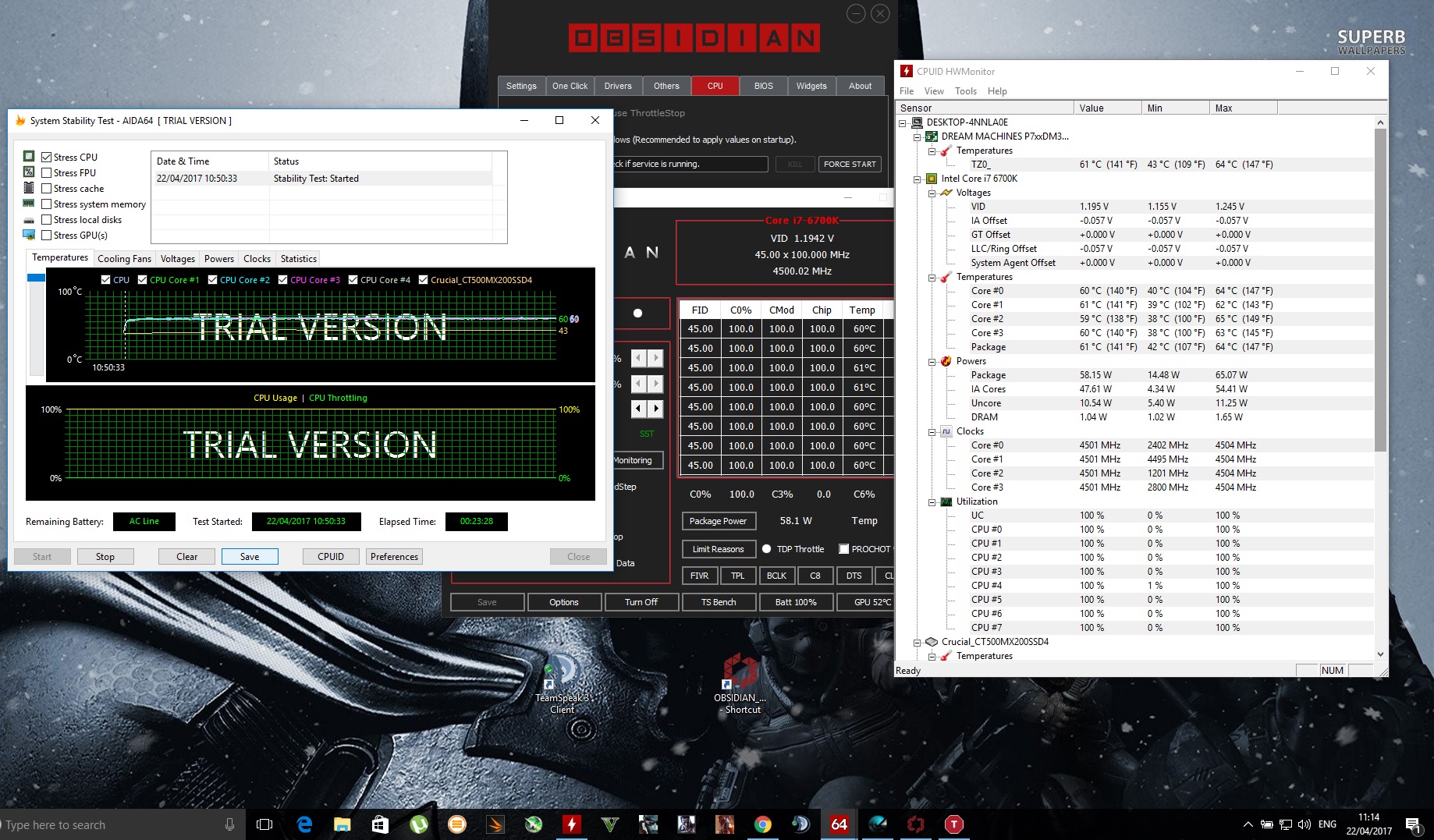Viewport: 1434px width, 840px height.
Task: Select the TDP Throttle radio button
Action: tap(767, 549)
